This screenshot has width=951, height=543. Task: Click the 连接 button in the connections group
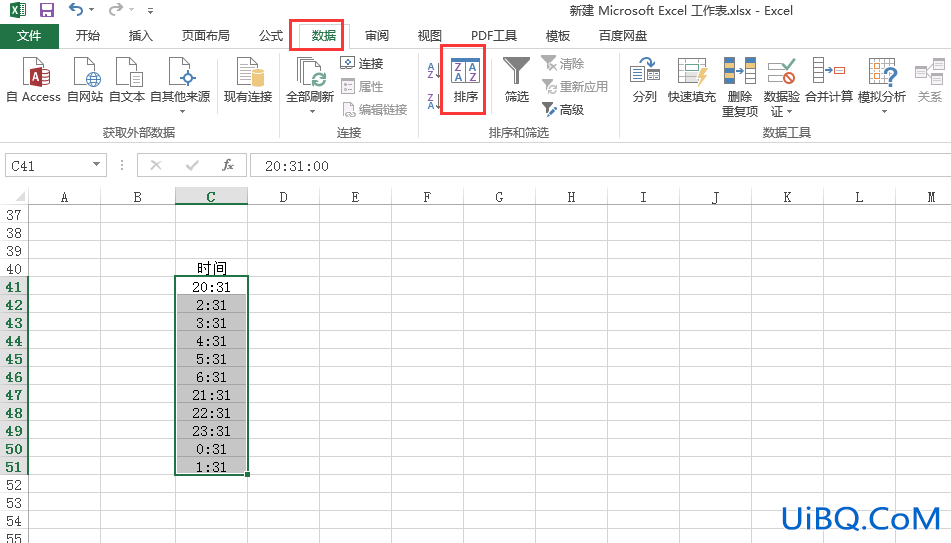pos(362,64)
